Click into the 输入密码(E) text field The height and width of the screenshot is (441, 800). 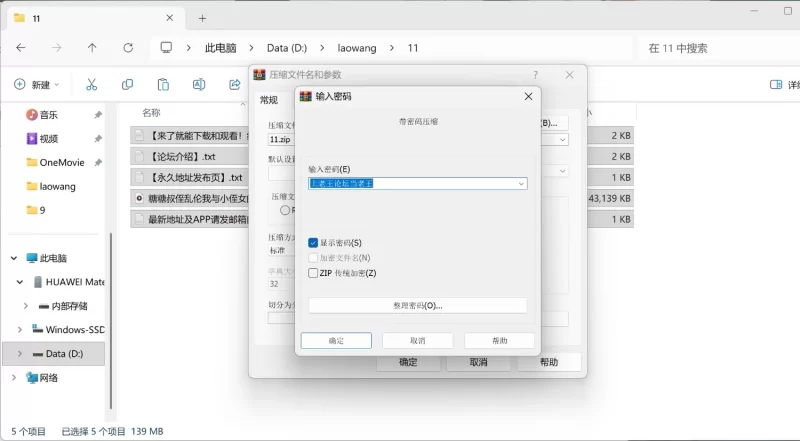[x=410, y=184]
